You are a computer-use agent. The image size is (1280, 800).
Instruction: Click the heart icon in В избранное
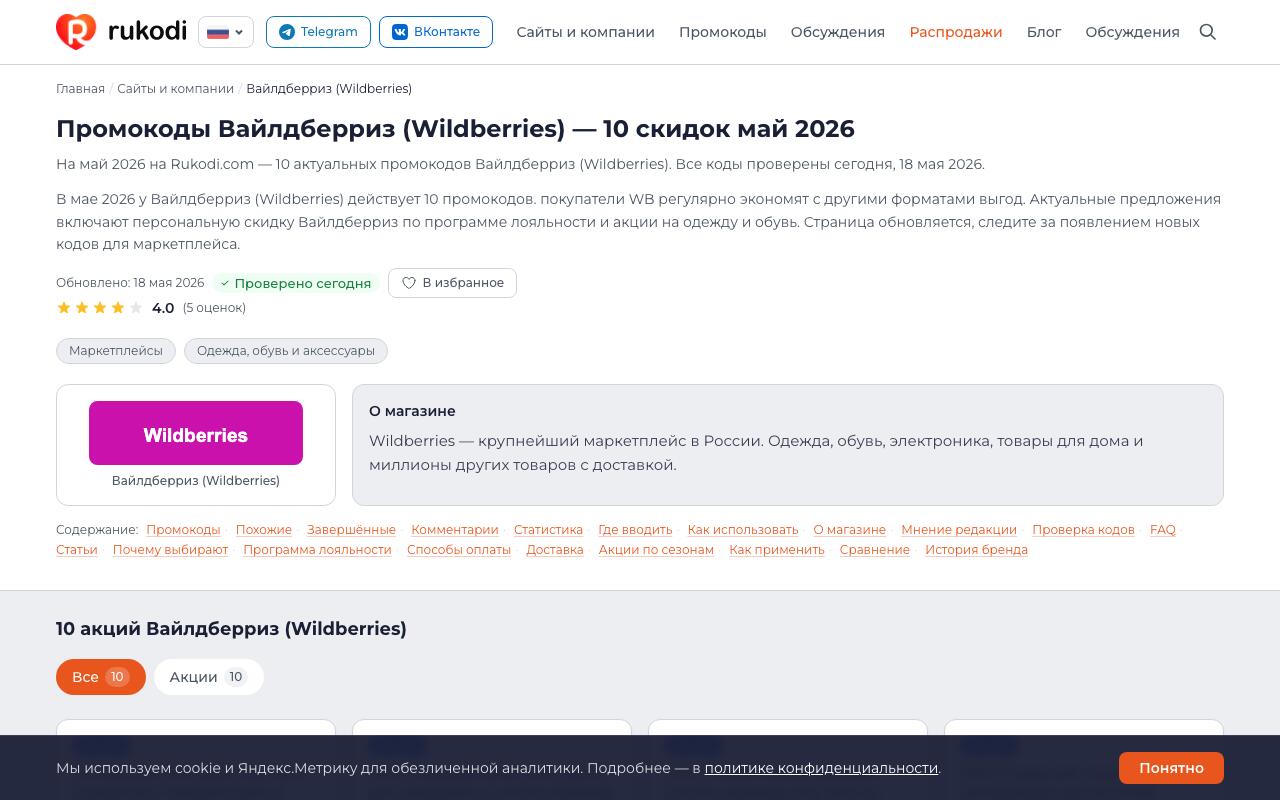pyautogui.click(x=409, y=283)
